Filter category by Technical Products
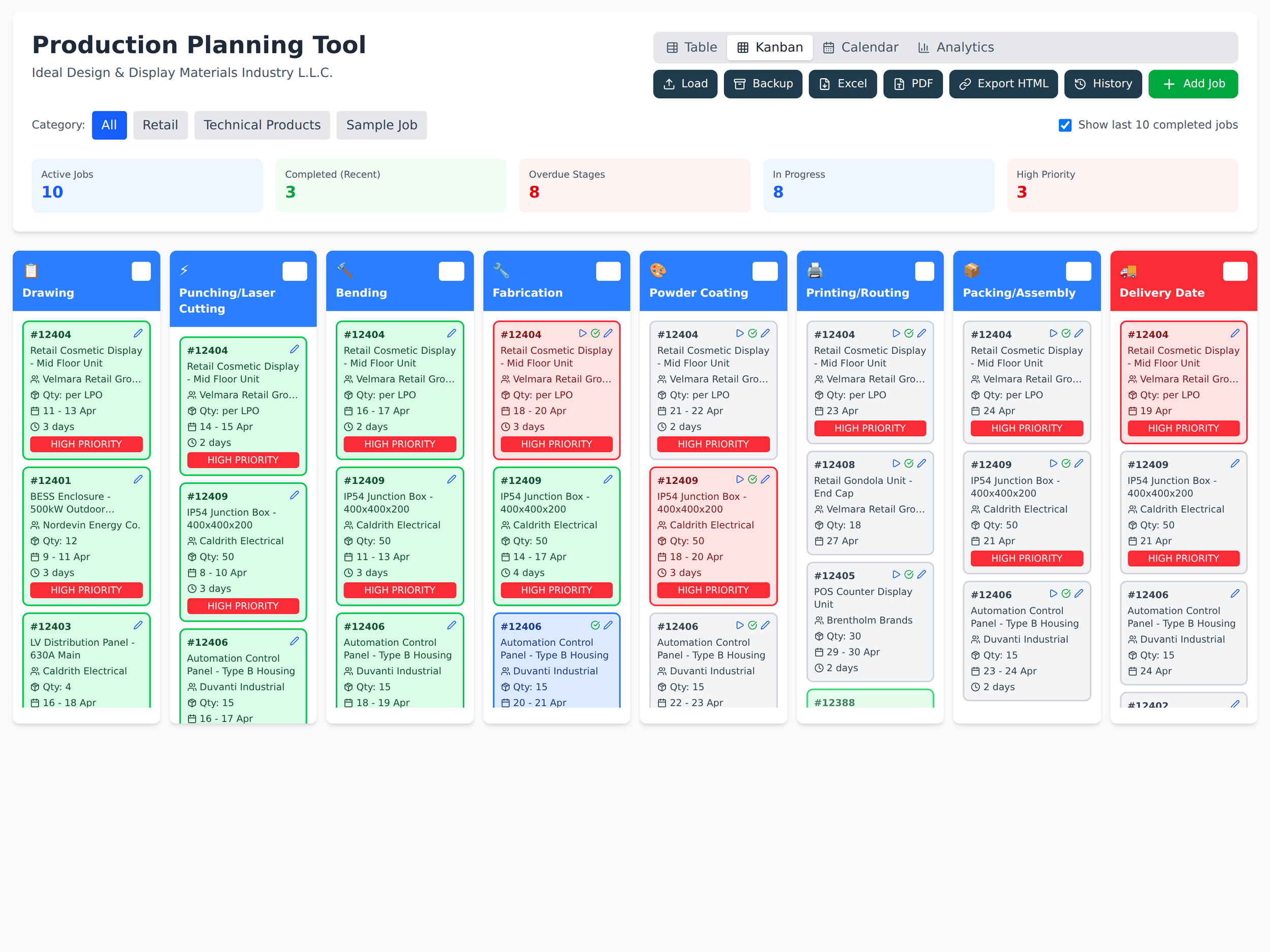This screenshot has height=952, width=1270. click(262, 125)
